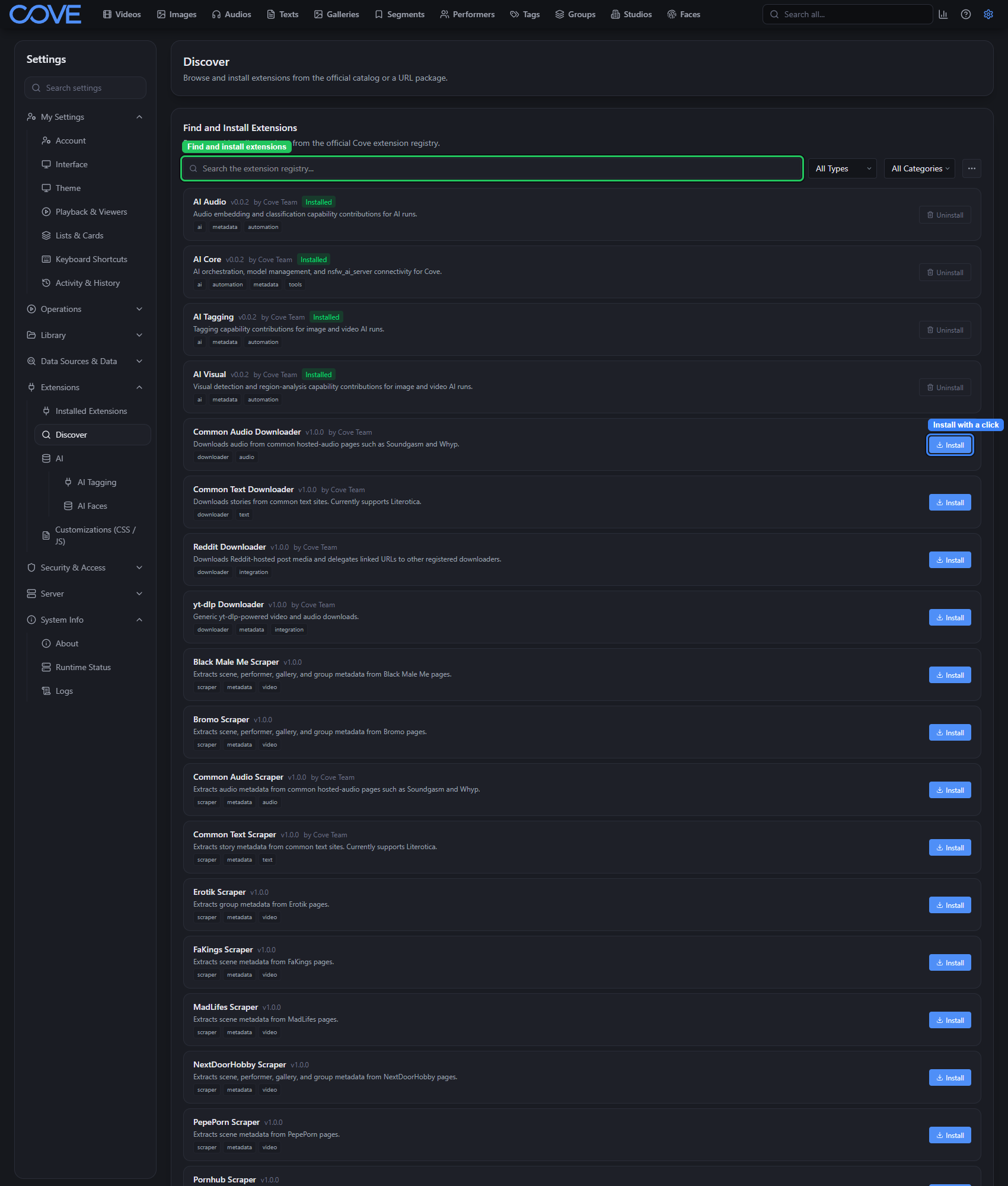Image resolution: width=1008 pixels, height=1186 pixels.
Task: Uninstall the AI Audio extension
Action: coord(945,215)
